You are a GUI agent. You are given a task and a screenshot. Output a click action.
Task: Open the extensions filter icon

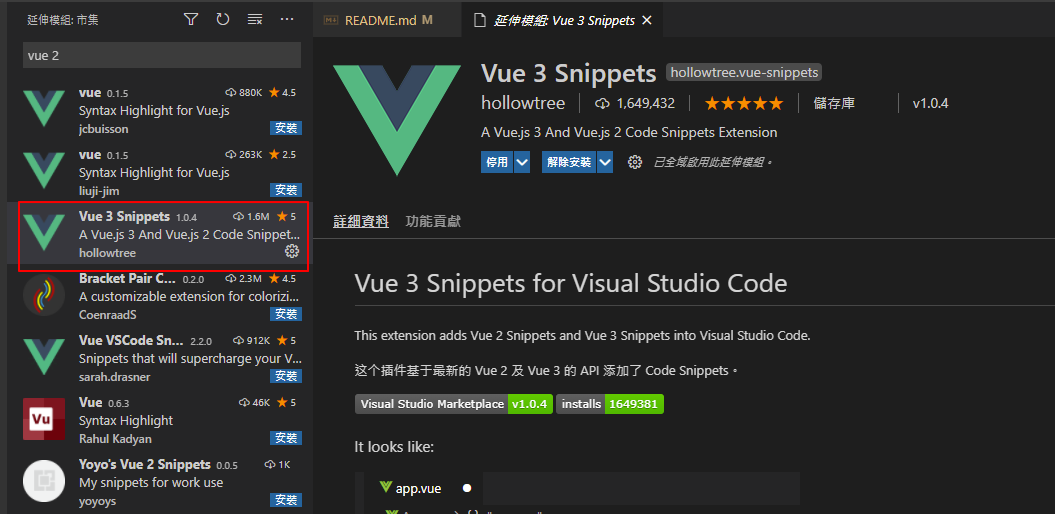(x=191, y=20)
